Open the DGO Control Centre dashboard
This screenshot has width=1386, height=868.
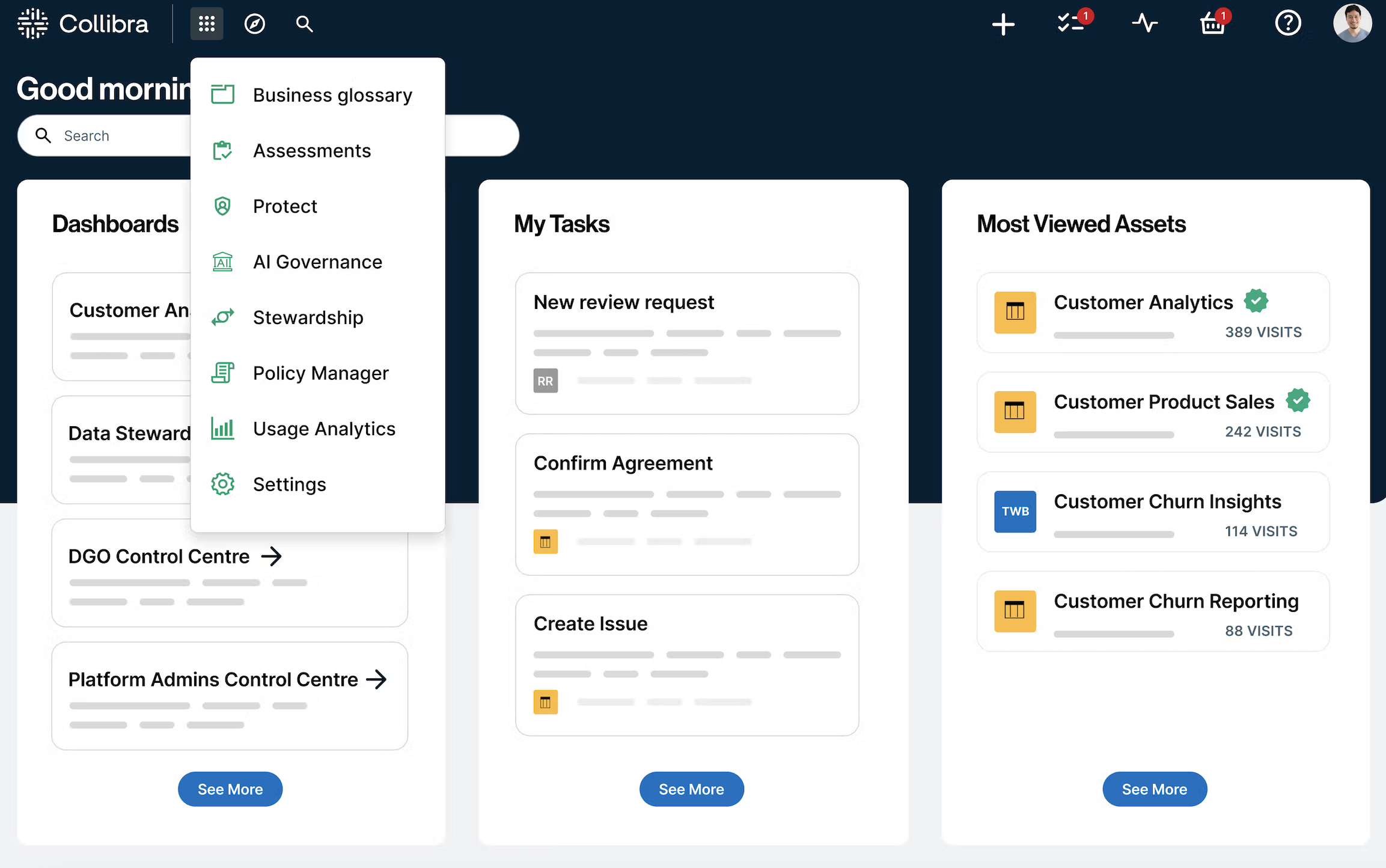[159, 556]
